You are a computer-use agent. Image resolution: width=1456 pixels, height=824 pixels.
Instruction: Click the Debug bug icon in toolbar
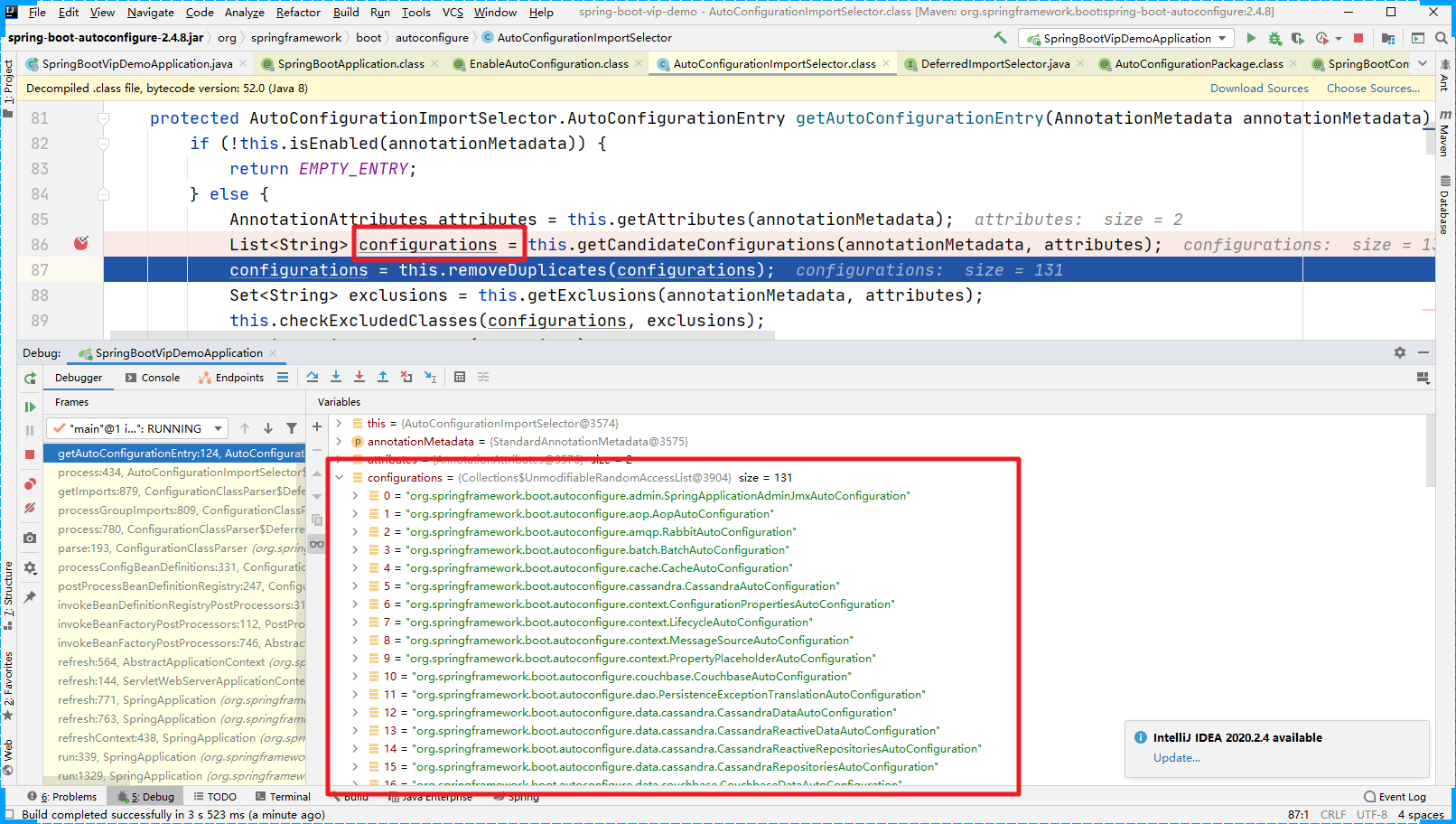pos(1274,38)
